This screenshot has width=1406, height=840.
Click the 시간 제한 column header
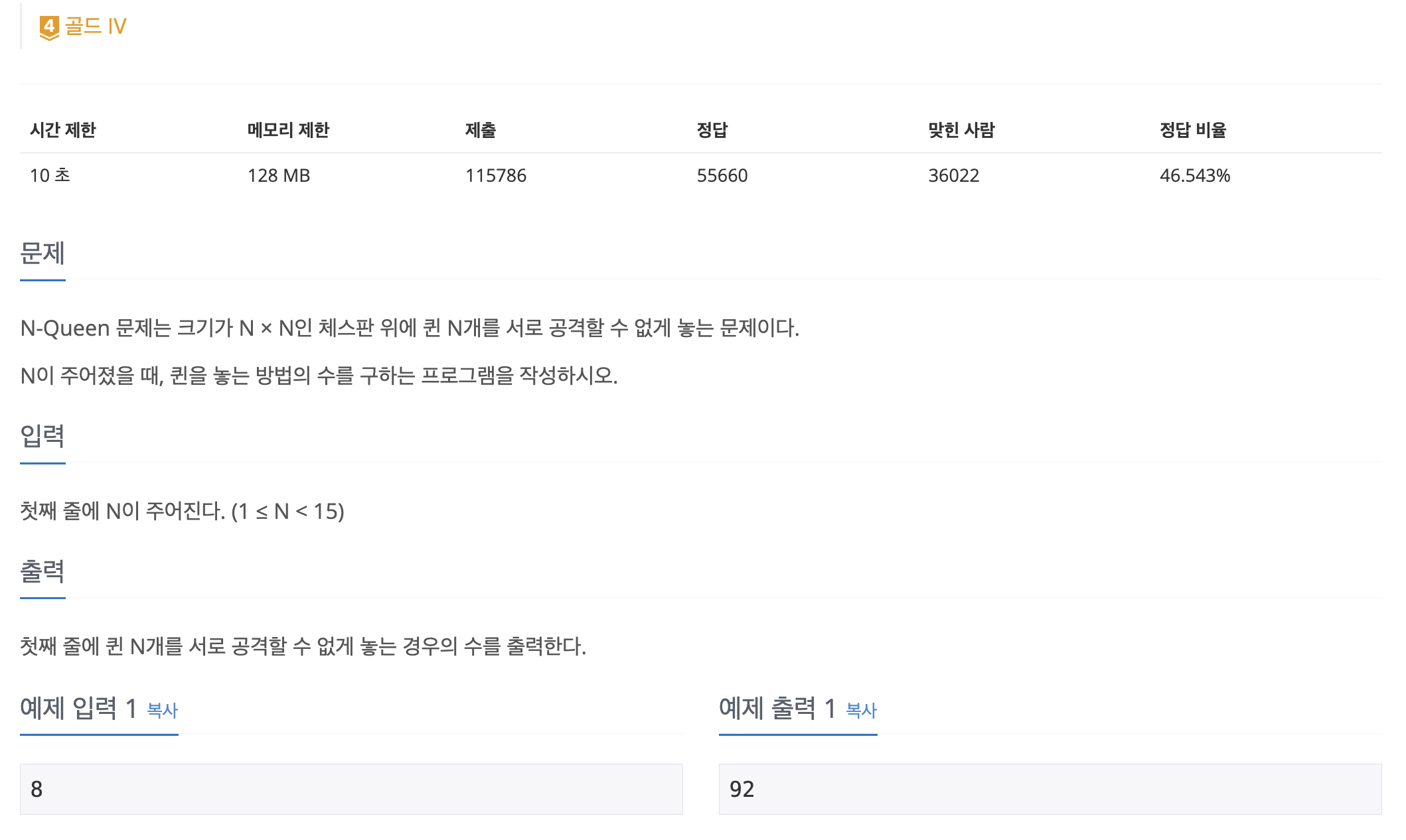point(63,130)
